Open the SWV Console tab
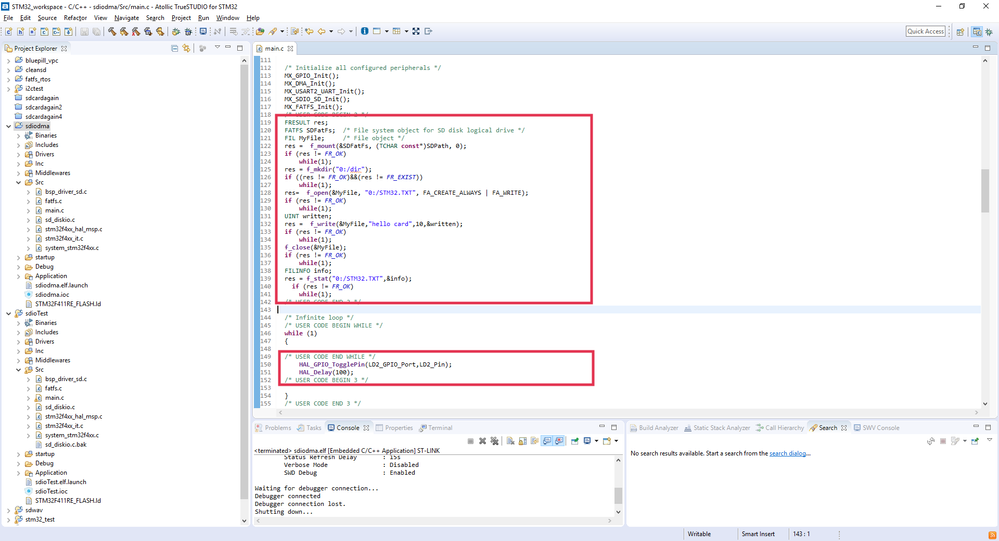This screenshot has height=541, width=999. coord(877,428)
